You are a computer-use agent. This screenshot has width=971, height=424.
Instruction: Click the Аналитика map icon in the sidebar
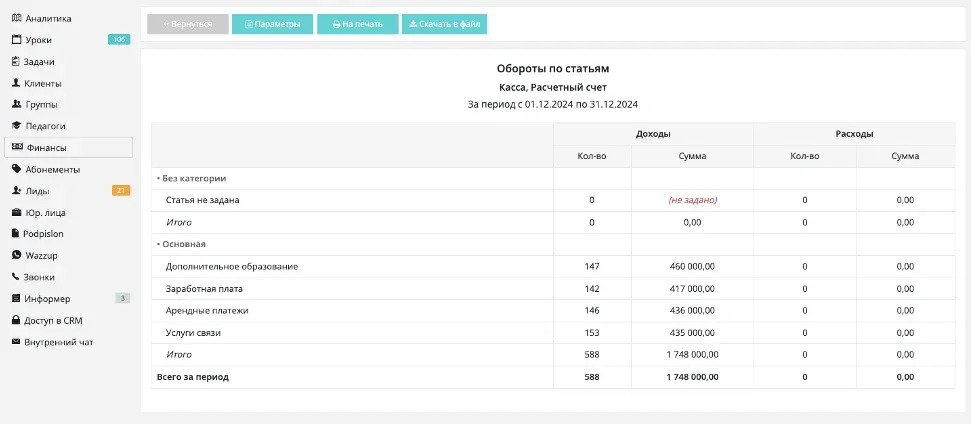(17, 18)
